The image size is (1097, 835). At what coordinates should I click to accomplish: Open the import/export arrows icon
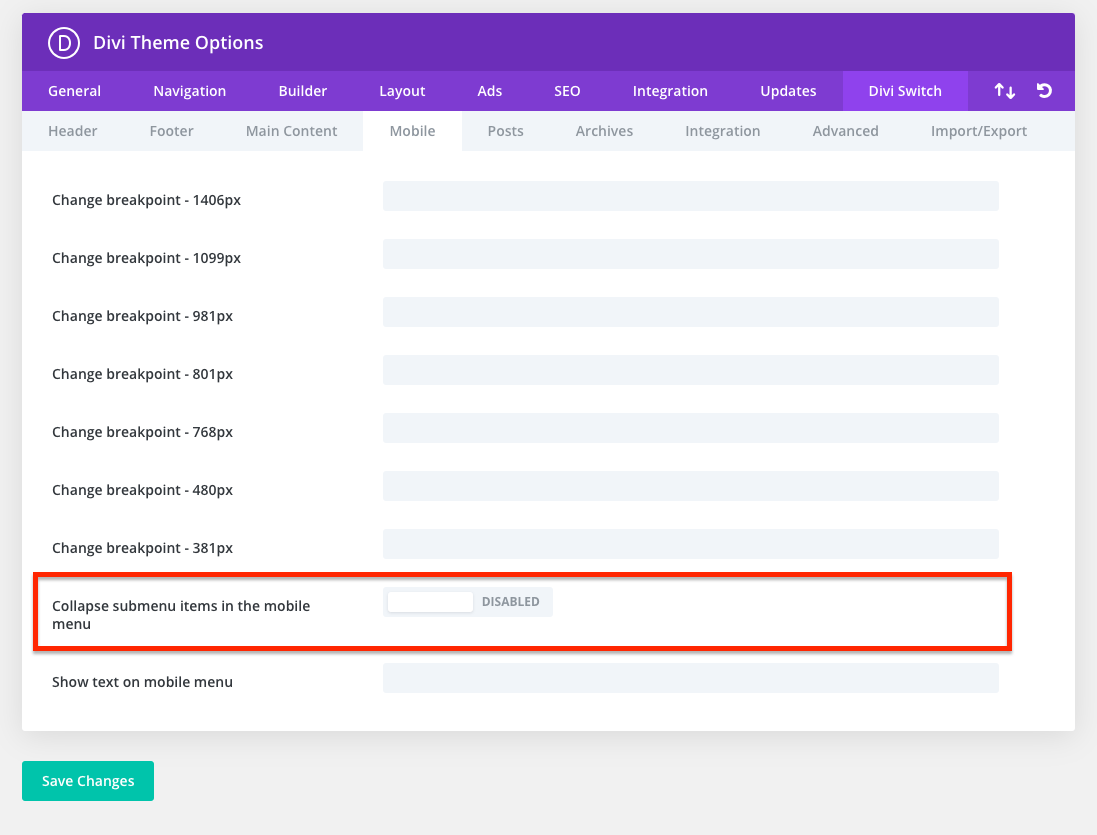[1005, 91]
